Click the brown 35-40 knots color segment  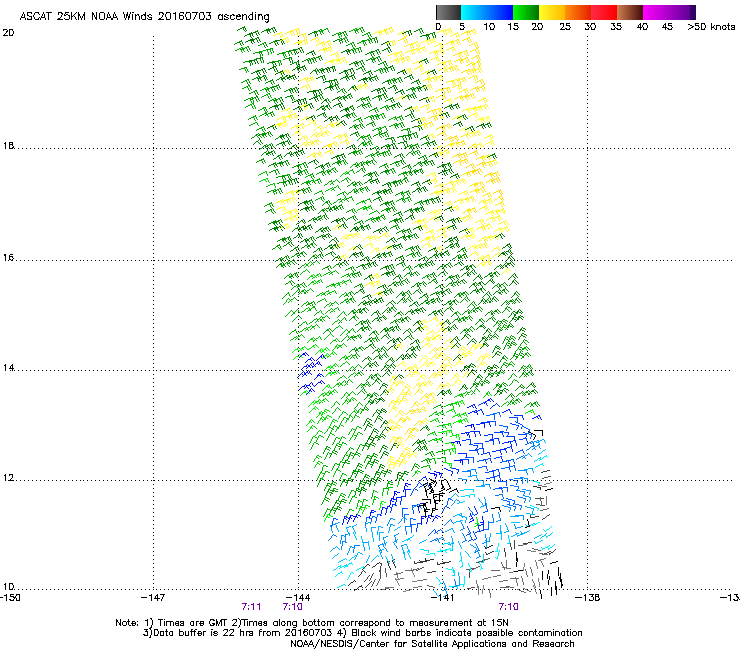[x=630, y=12]
